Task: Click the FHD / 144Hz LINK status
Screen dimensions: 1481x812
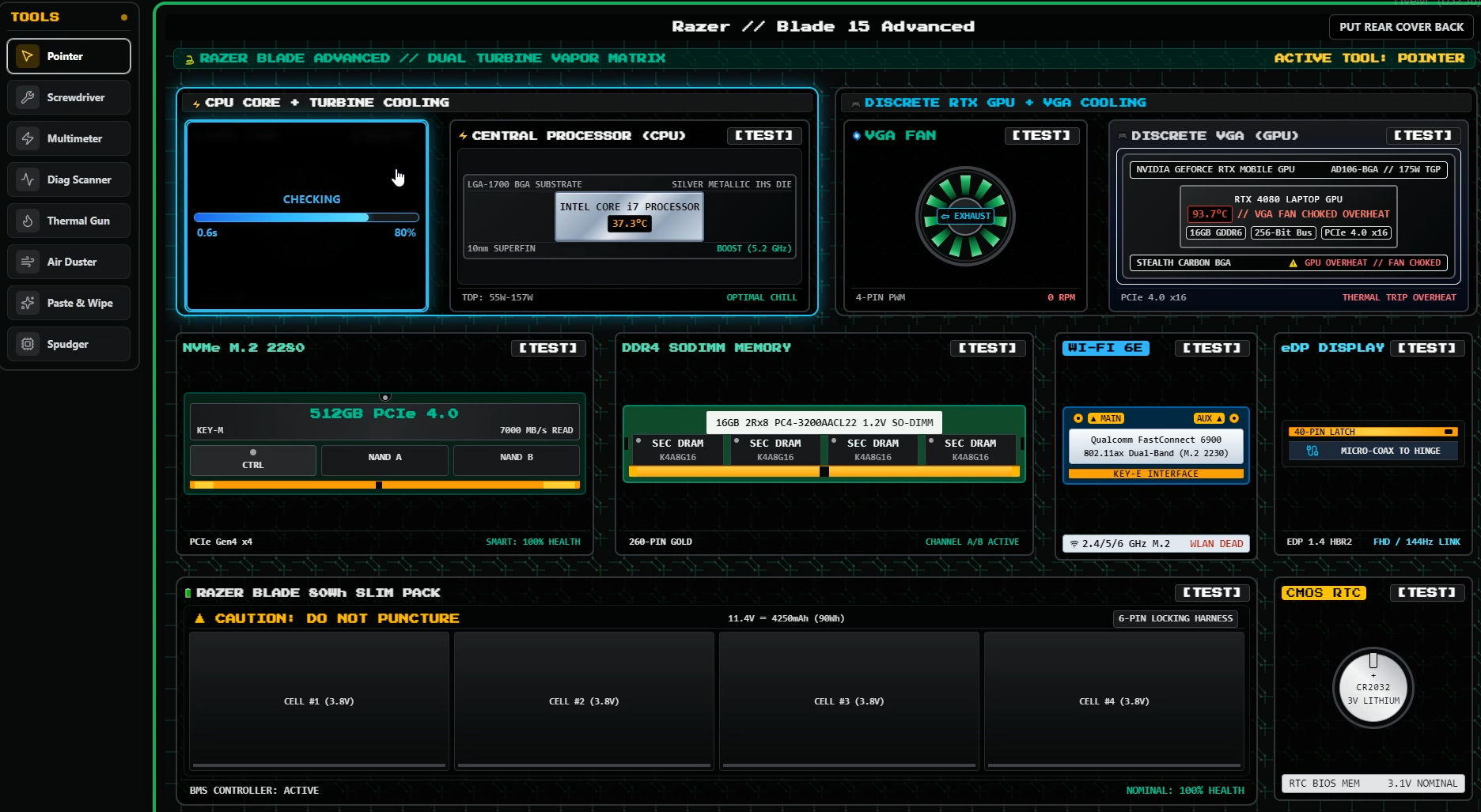Action: click(1417, 542)
